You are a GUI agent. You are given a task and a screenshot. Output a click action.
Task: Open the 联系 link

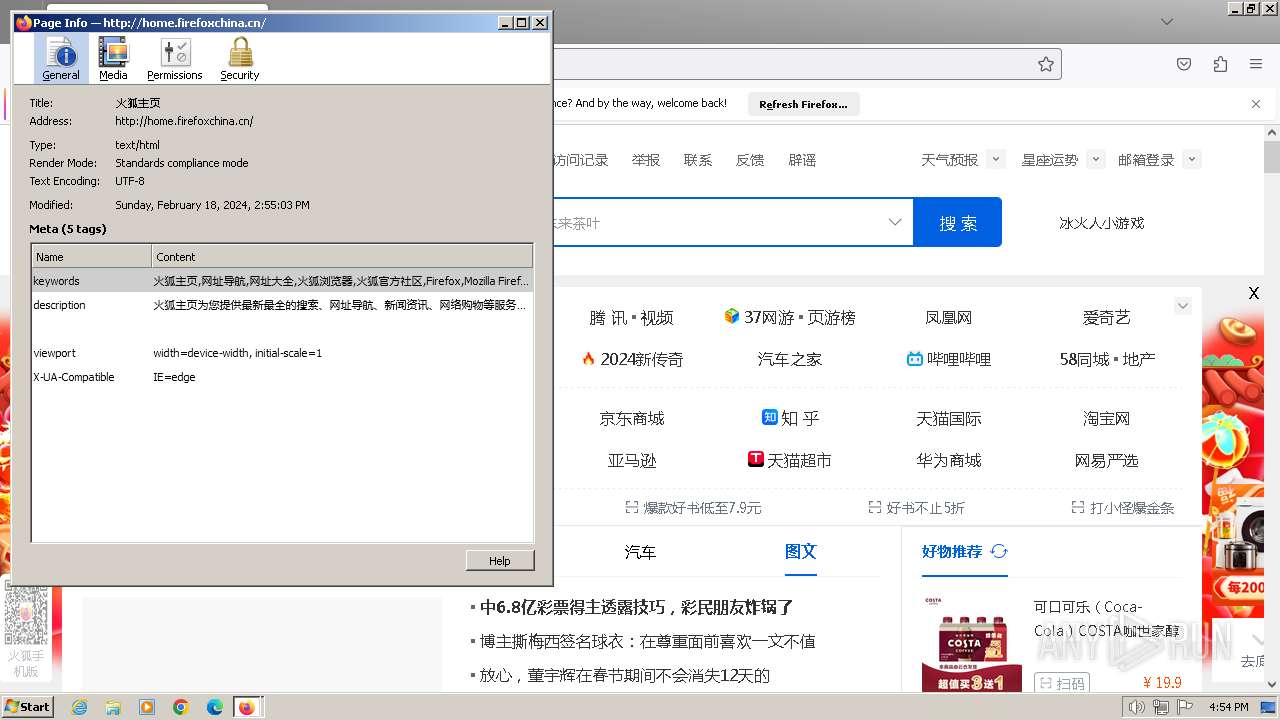[x=698, y=160]
